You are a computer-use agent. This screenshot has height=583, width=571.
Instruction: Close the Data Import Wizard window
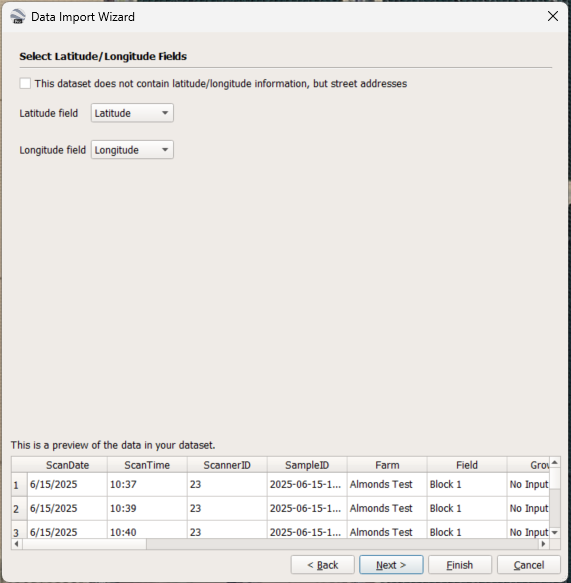click(553, 16)
